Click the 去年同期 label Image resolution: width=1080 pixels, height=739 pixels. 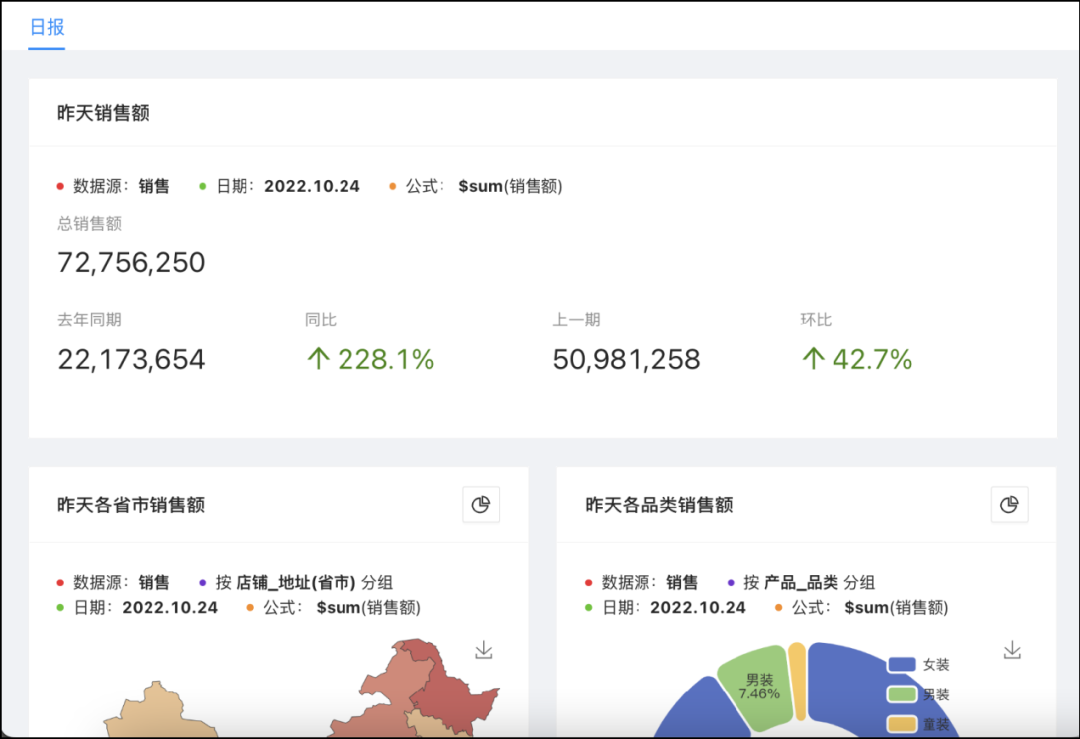(x=90, y=320)
